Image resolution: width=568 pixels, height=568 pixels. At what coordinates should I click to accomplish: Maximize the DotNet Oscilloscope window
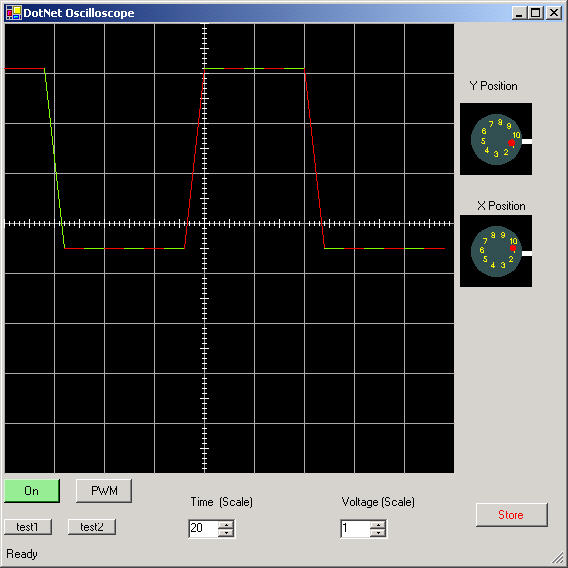point(535,13)
